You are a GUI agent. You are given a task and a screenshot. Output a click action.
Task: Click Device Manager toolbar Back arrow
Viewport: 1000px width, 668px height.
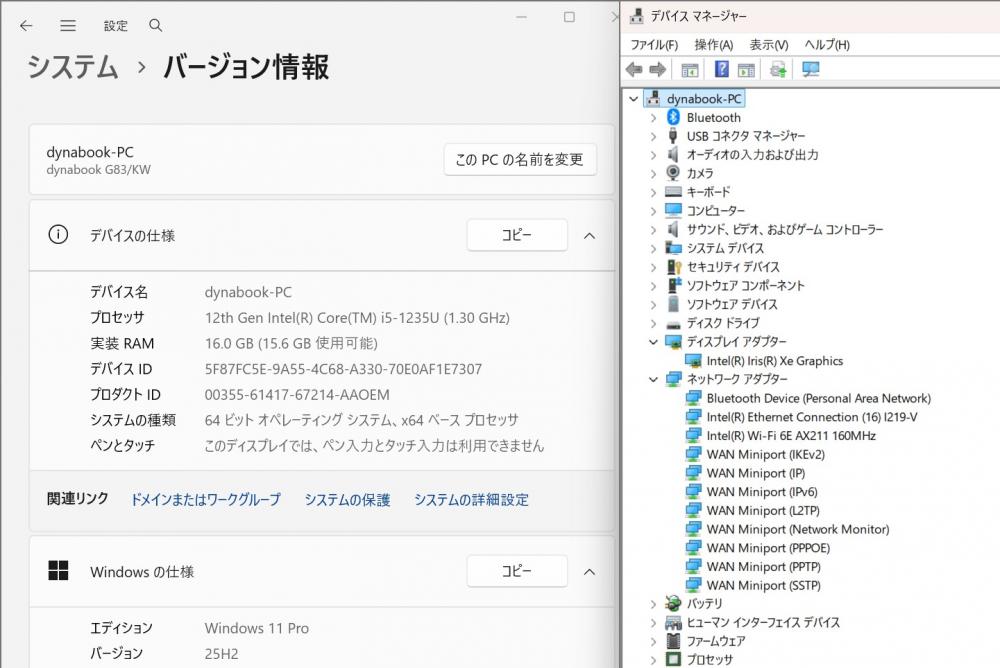pyautogui.click(x=635, y=69)
